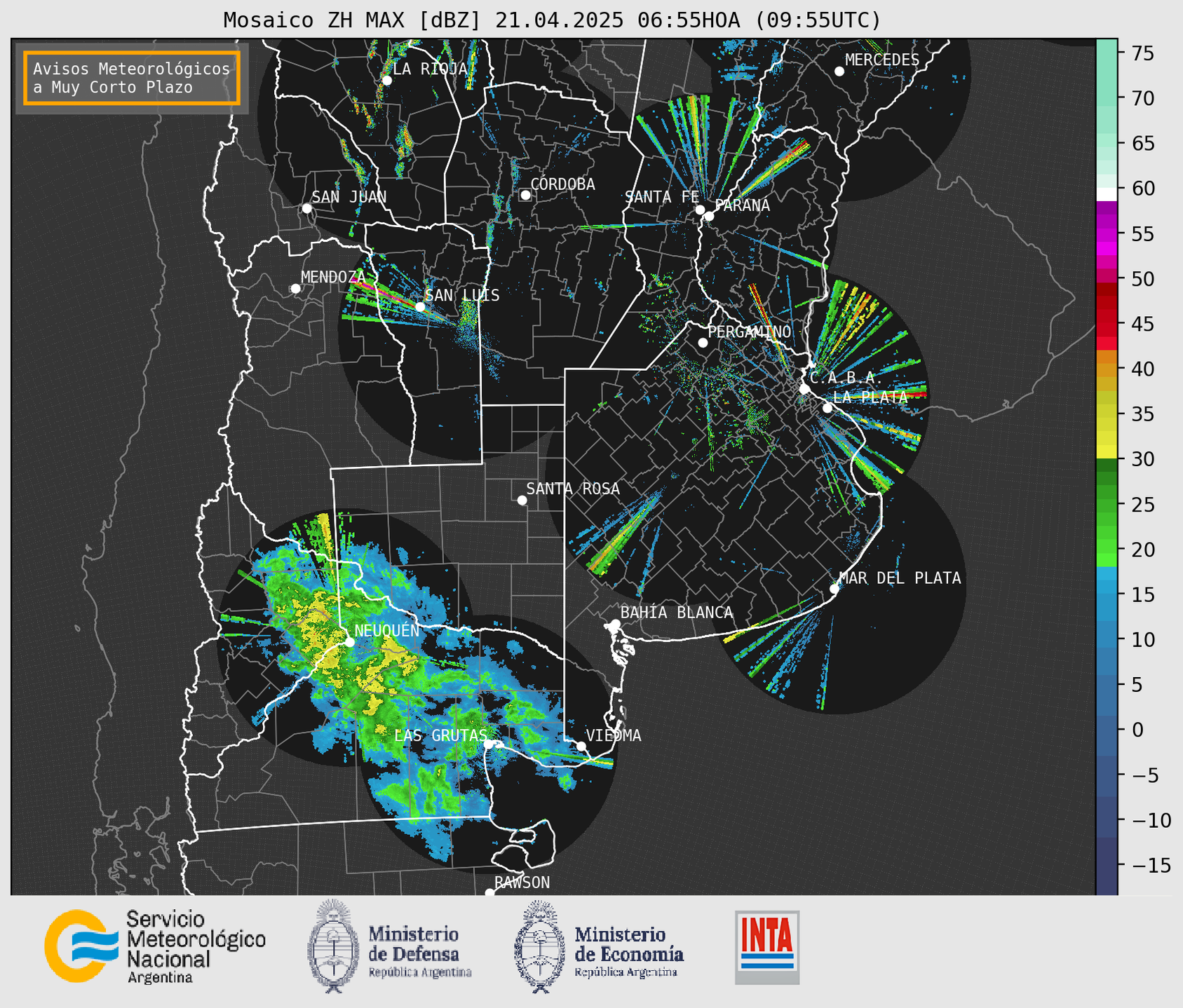1183x1008 pixels.
Task: Click the CÓRDOBA label
Action: pyautogui.click(x=563, y=184)
